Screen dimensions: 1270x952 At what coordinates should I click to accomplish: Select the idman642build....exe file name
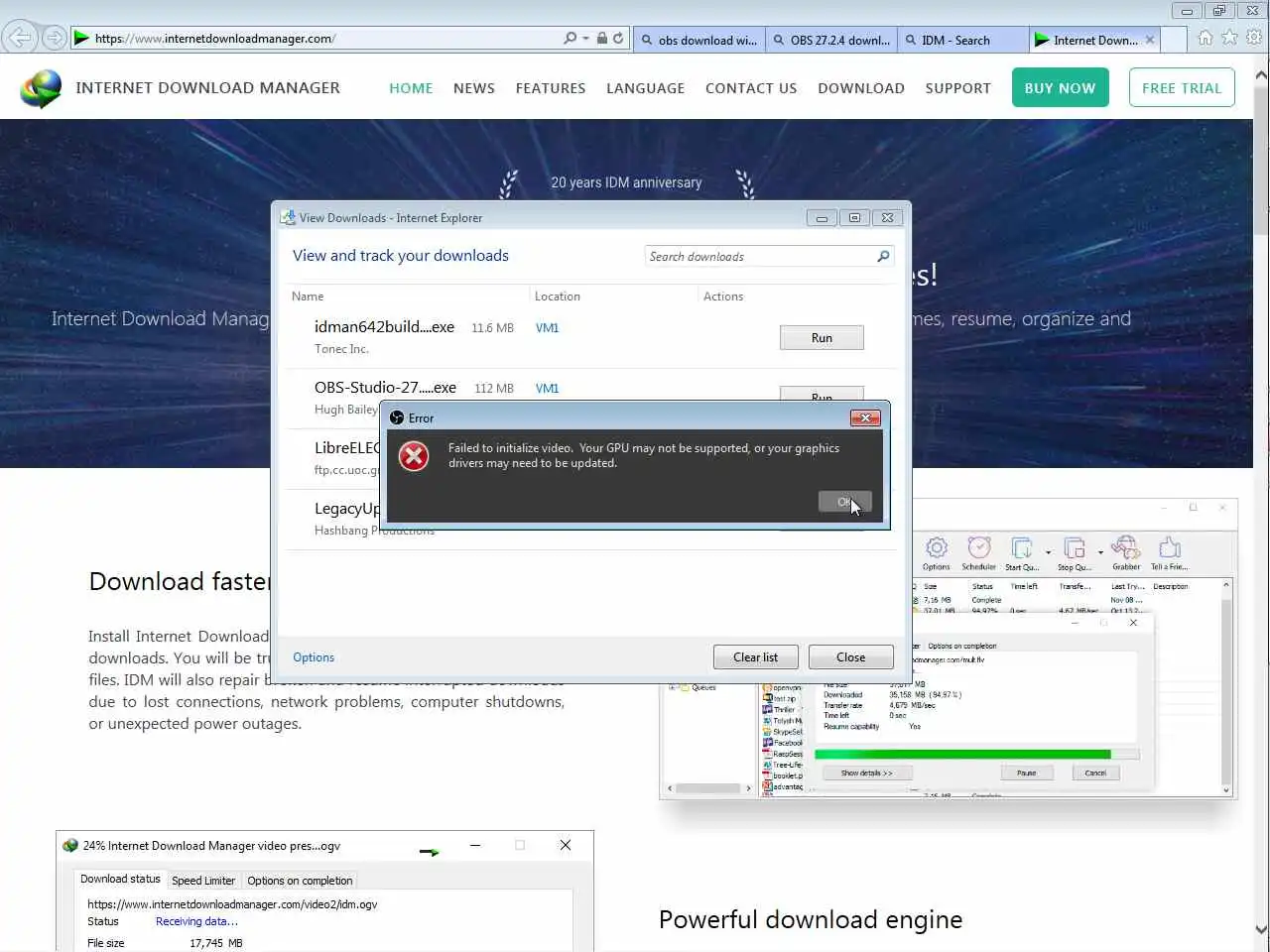384,326
